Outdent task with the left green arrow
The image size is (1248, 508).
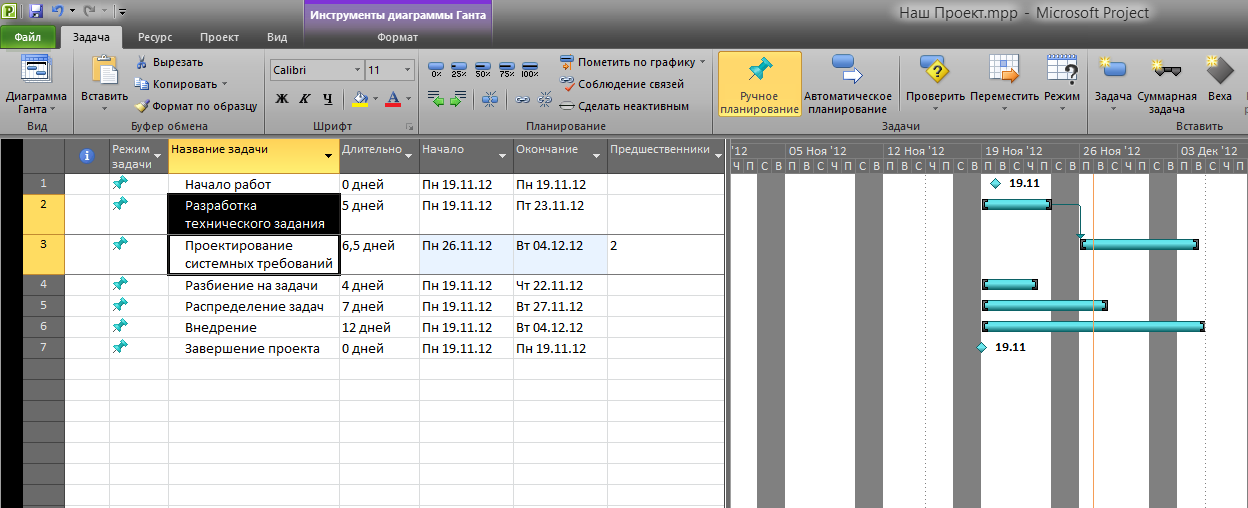pos(435,99)
